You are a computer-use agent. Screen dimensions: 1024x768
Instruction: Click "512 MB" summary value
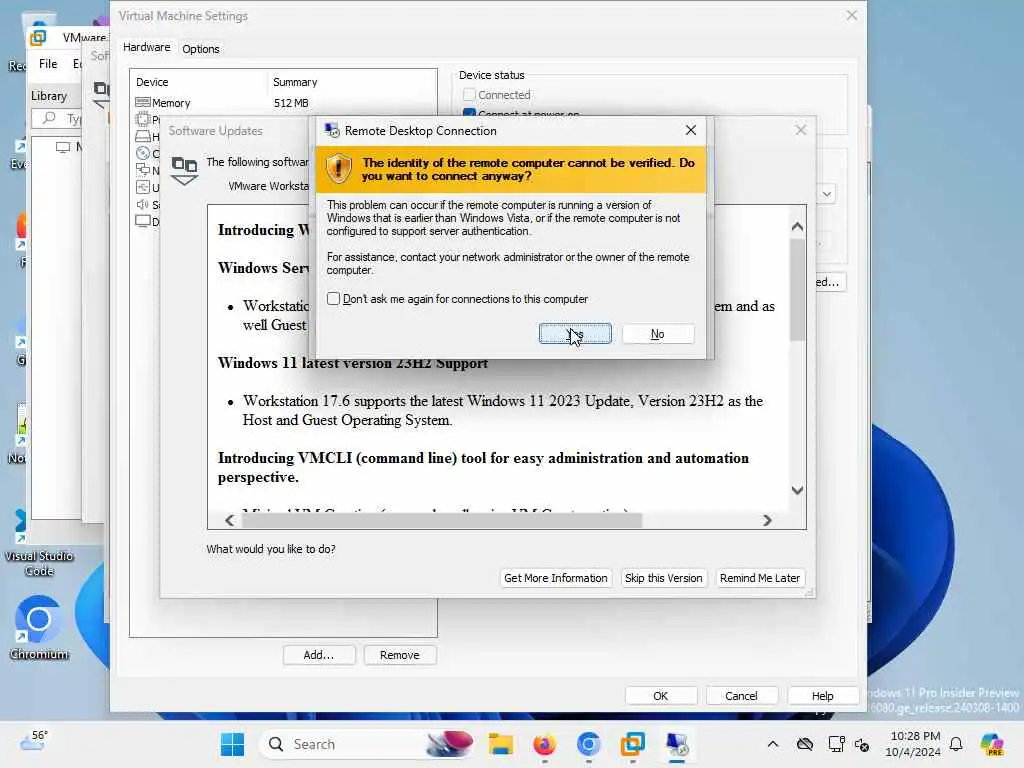click(x=291, y=103)
